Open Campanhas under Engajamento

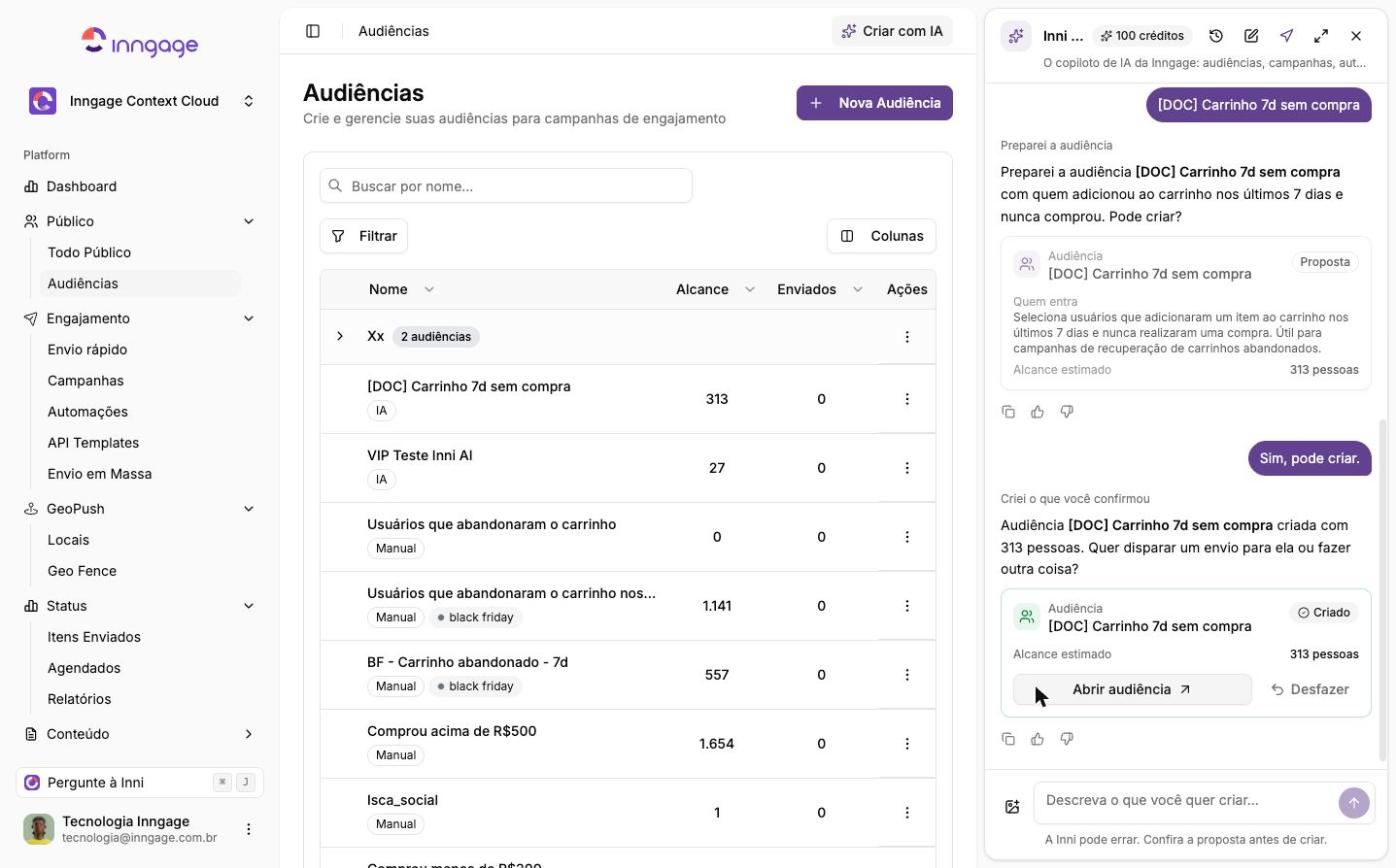point(86,381)
